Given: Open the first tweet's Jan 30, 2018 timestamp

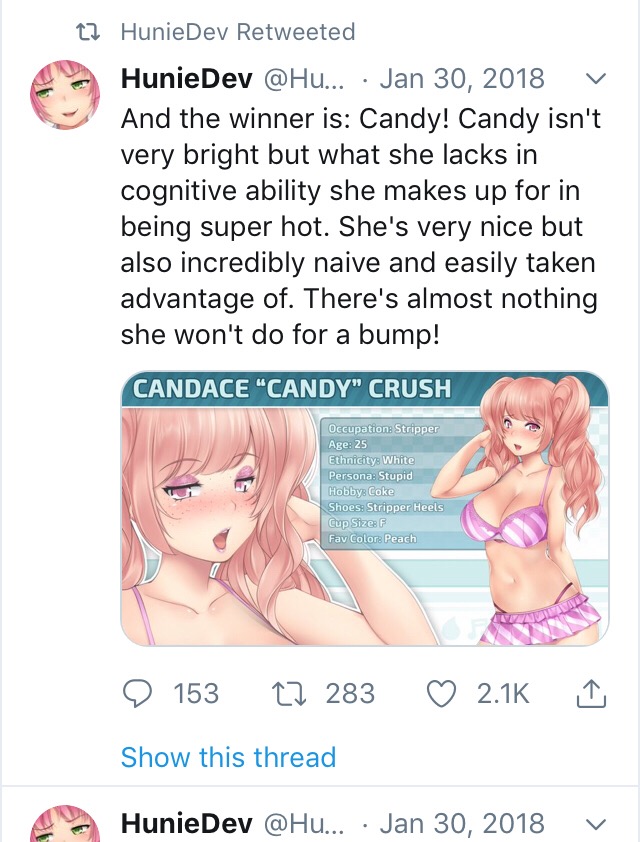Looking at the screenshot, I should coord(462,78).
